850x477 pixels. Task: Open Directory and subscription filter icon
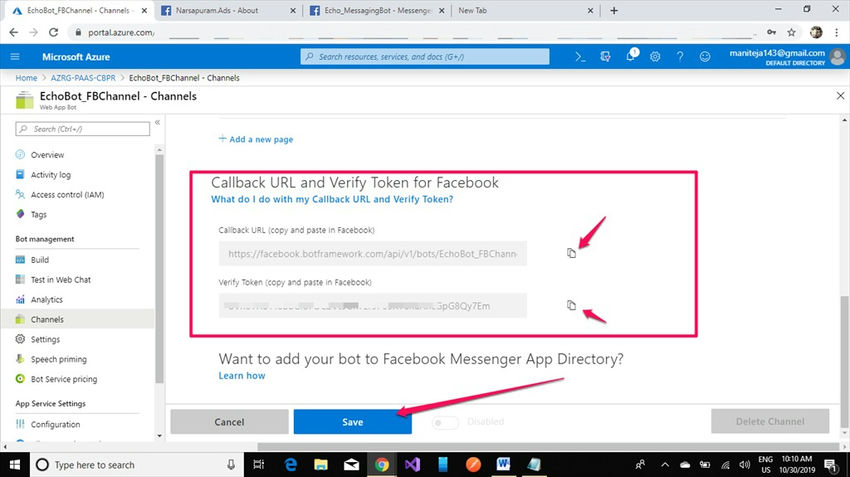606,56
